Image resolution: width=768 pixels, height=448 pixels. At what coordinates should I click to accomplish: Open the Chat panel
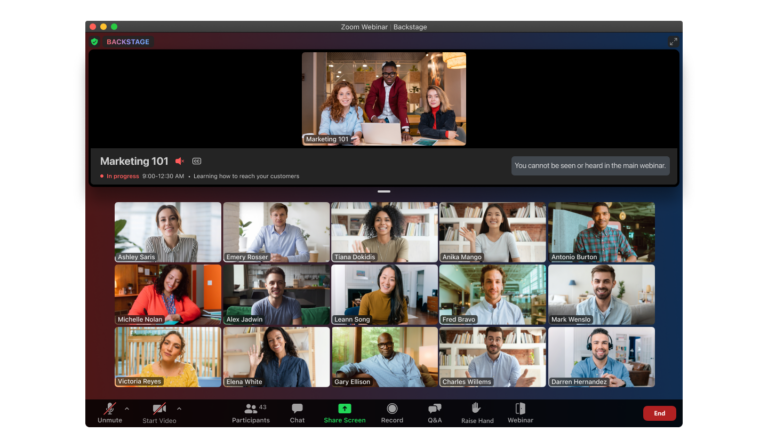297,413
